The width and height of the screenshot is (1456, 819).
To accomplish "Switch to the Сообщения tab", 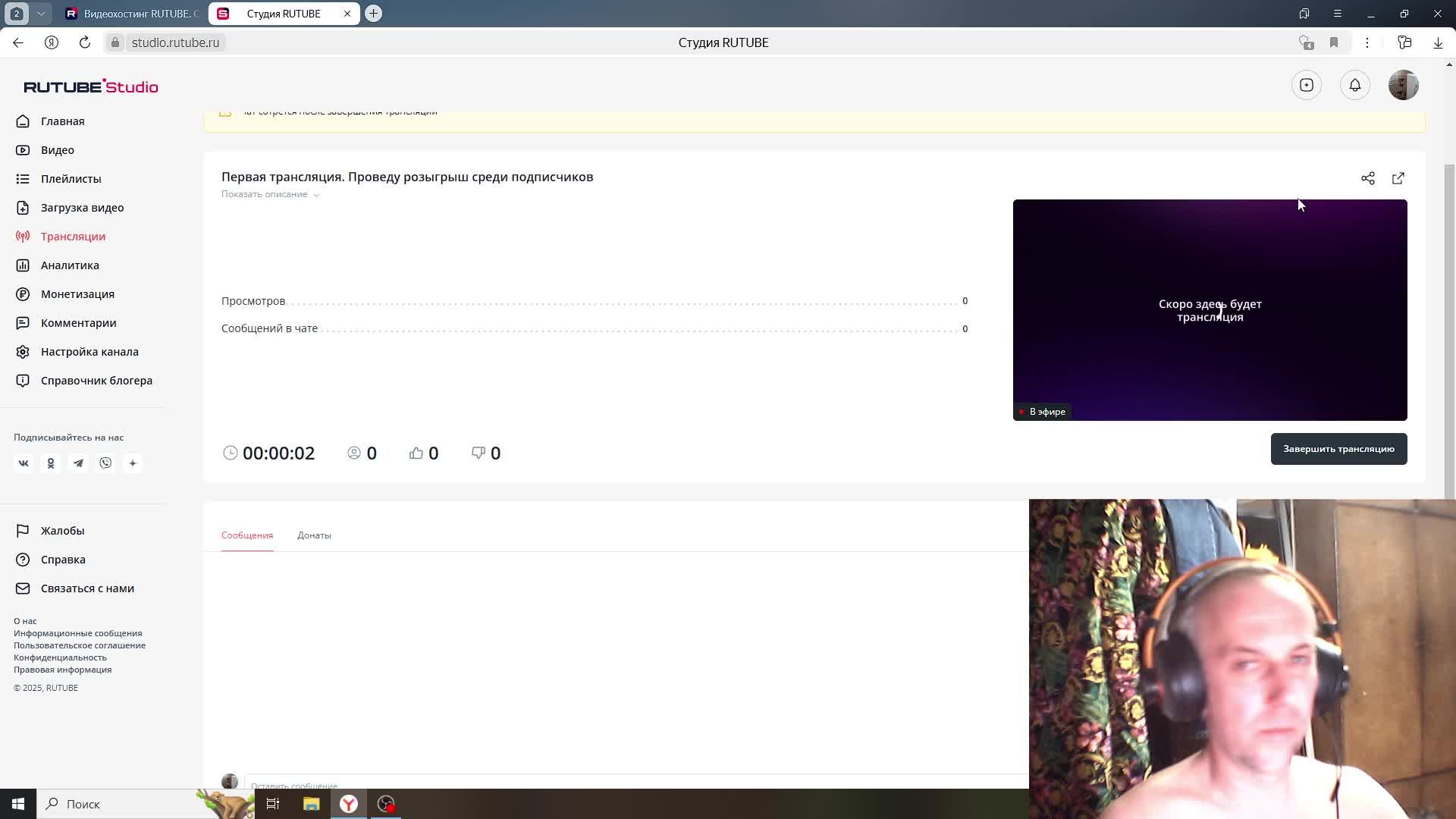I will 247,535.
